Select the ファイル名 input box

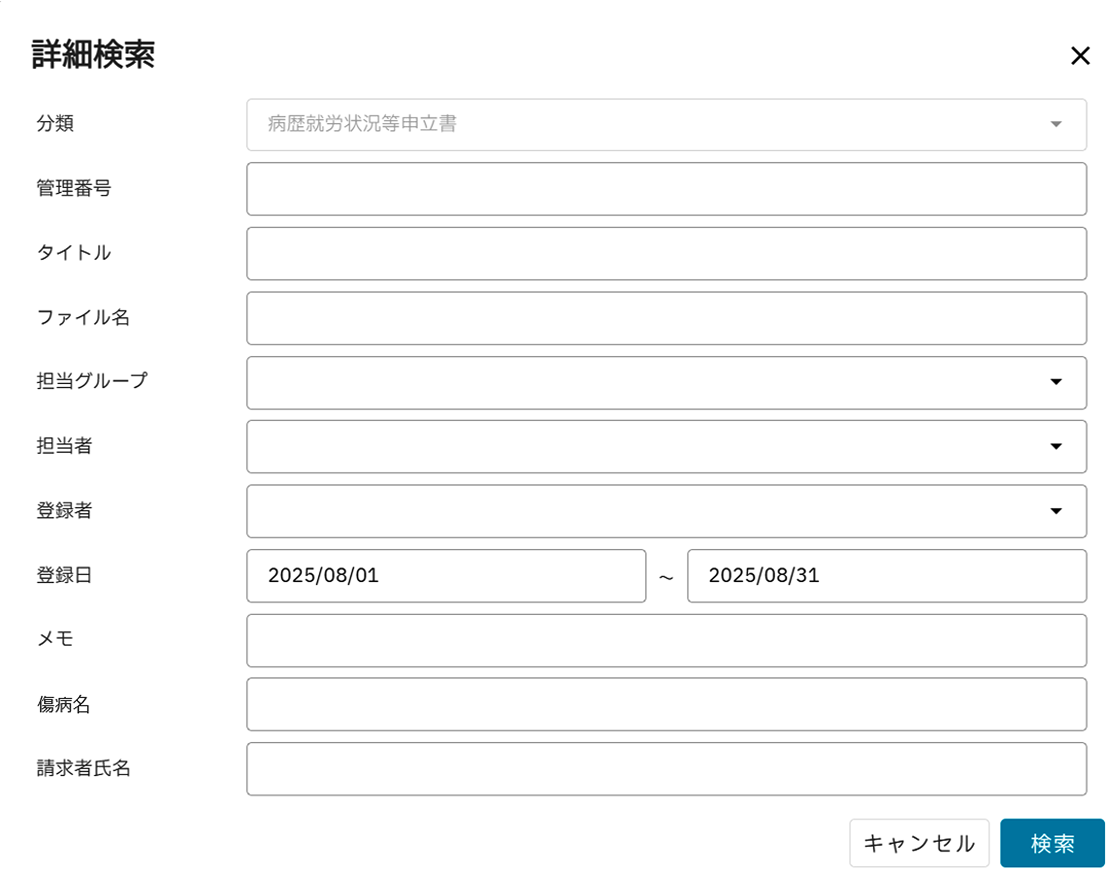pos(666,318)
